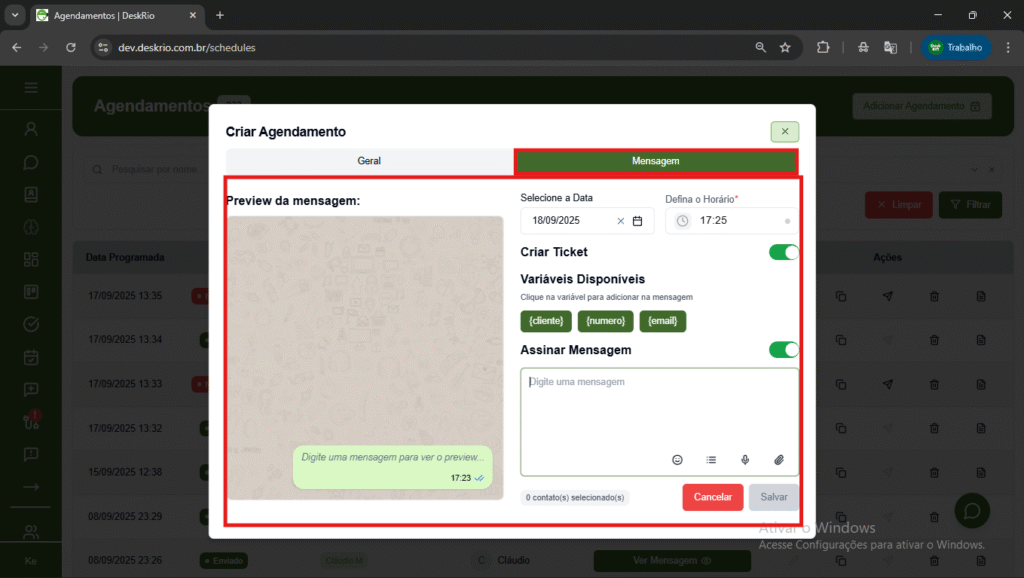Open the emoji picker in message box
Screen dimensions: 1024x578
677,460
